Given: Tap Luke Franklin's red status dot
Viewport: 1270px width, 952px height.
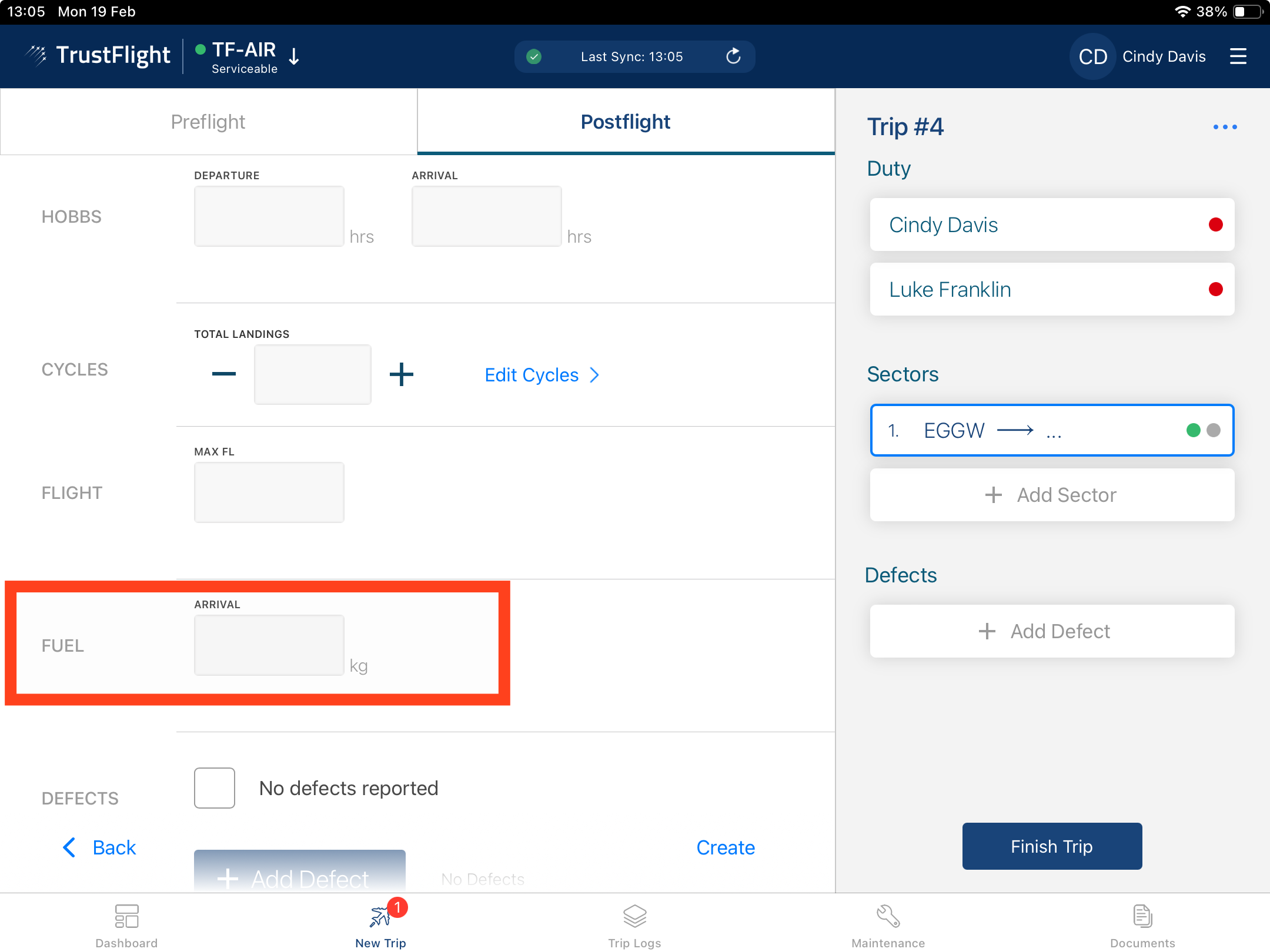Looking at the screenshot, I should pyautogui.click(x=1215, y=289).
